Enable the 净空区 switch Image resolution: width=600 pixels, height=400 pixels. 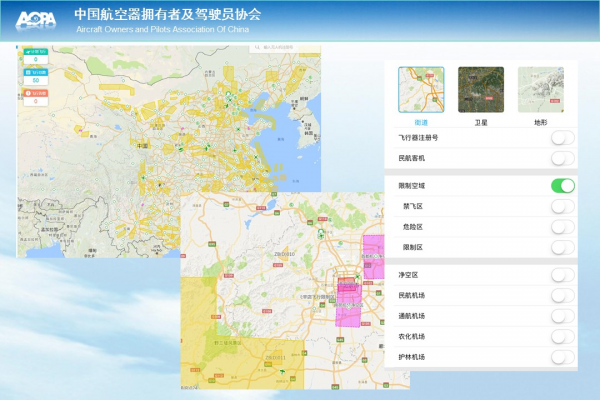coord(562,275)
